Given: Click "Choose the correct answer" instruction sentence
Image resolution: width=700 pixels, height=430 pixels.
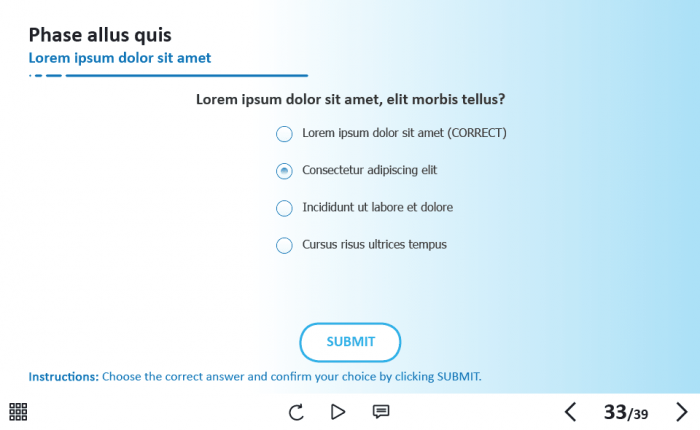Looking at the screenshot, I should [x=291, y=377].
